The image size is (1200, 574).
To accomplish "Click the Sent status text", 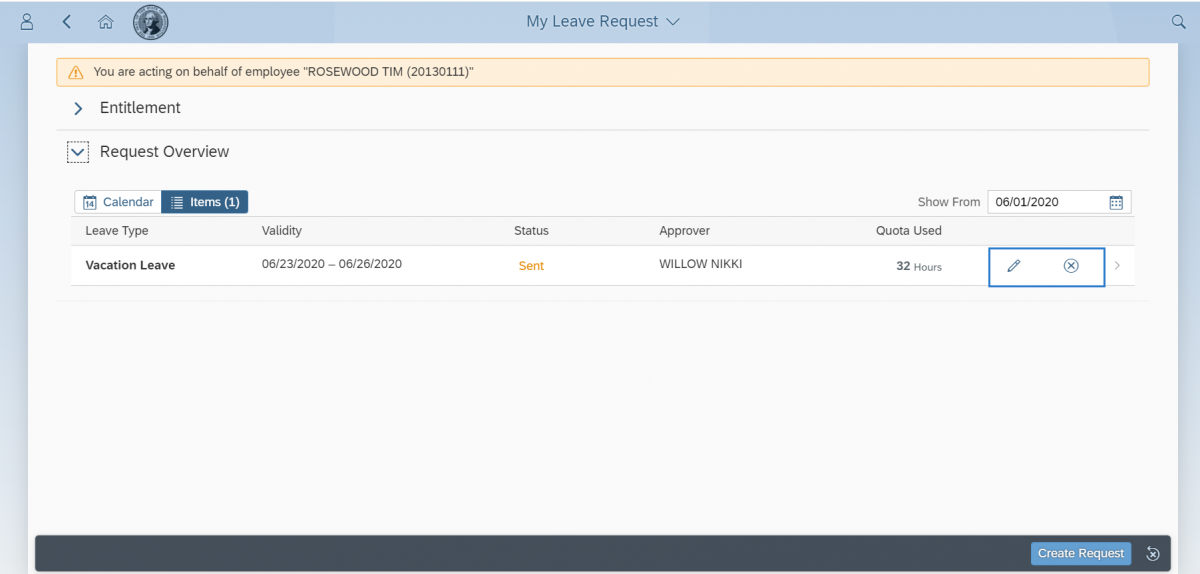I will (x=531, y=266).
